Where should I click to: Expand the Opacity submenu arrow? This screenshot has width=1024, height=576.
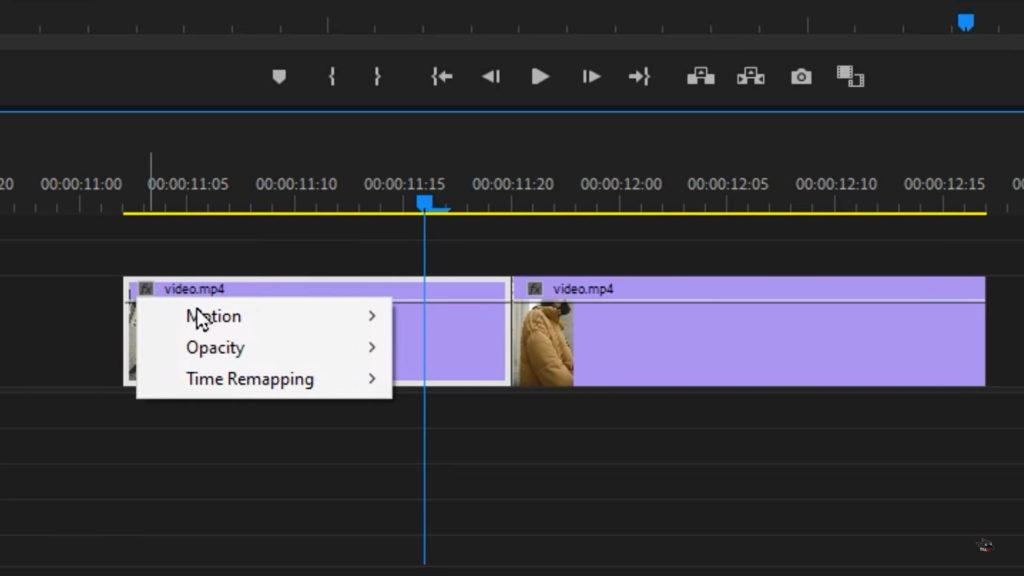(372, 347)
